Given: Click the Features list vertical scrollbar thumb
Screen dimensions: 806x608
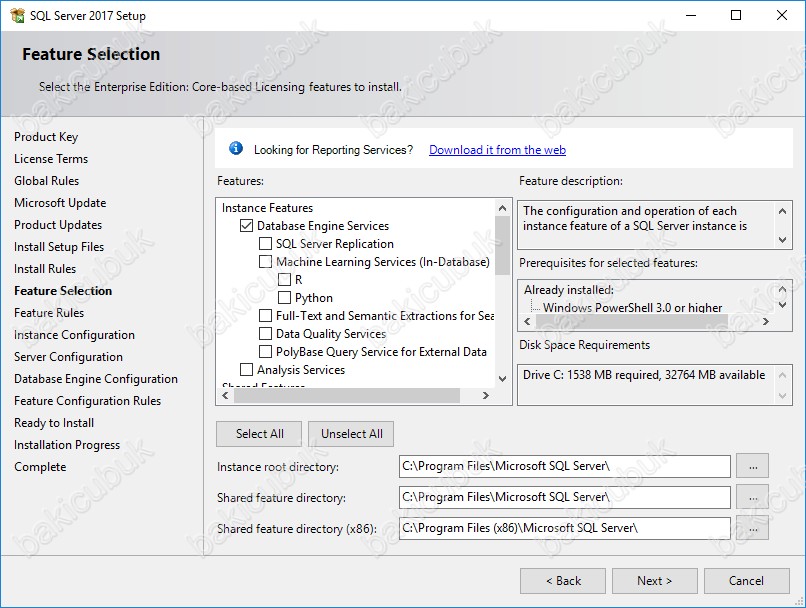Looking at the screenshot, I should 502,246.
